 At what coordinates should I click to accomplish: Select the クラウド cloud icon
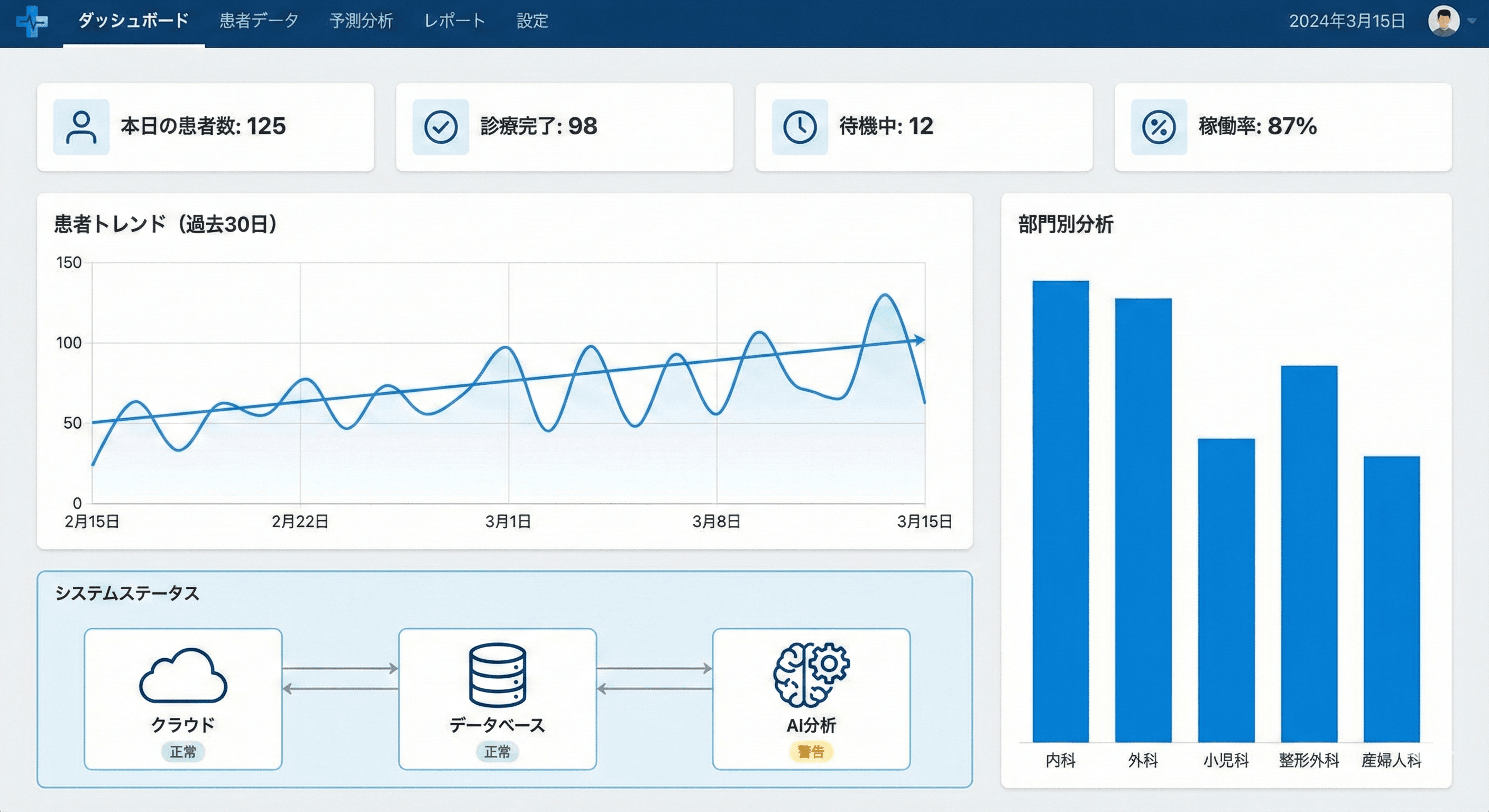coord(183,676)
